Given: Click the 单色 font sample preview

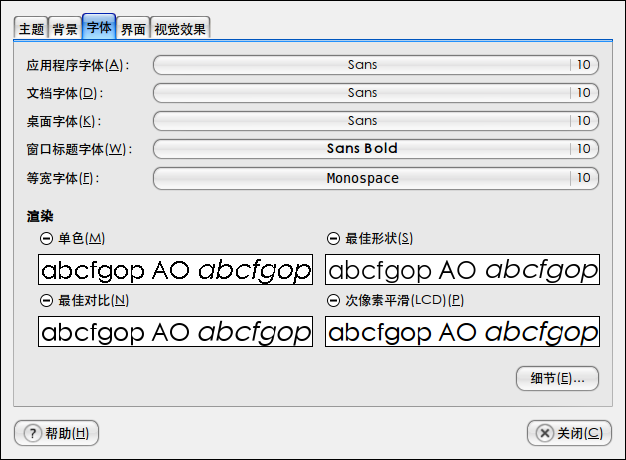Looking at the screenshot, I should (176, 270).
